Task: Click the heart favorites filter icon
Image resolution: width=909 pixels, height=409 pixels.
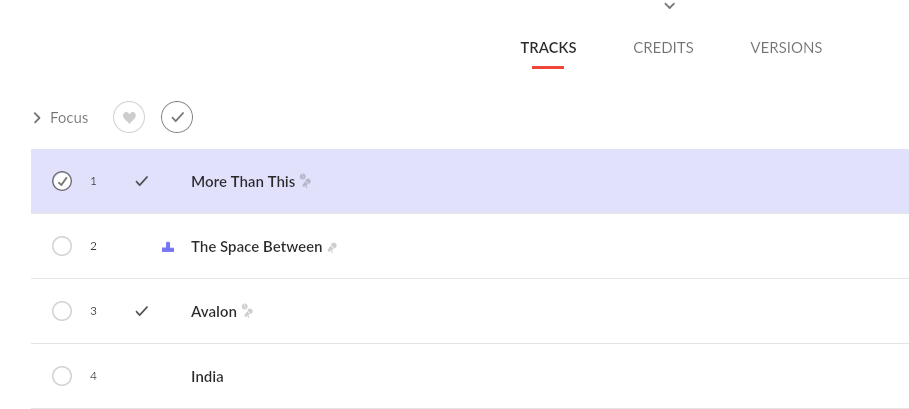Action: tap(129, 118)
